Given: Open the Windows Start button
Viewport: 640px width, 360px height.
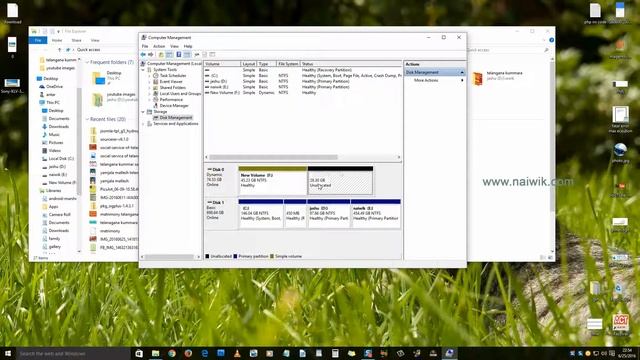Looking at the screenshot, I should coord(8,353).
